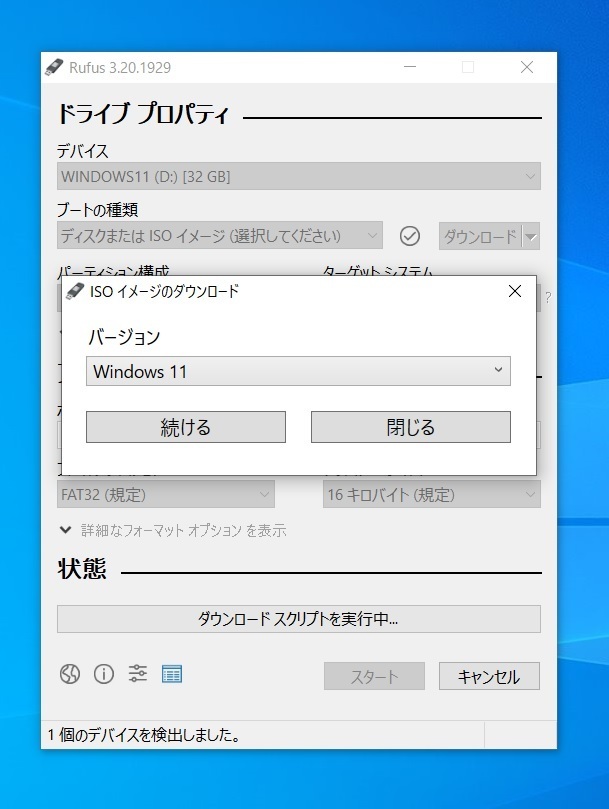Open the 16 キロバイト cluster size dropdown

click(x=431, y=495)
